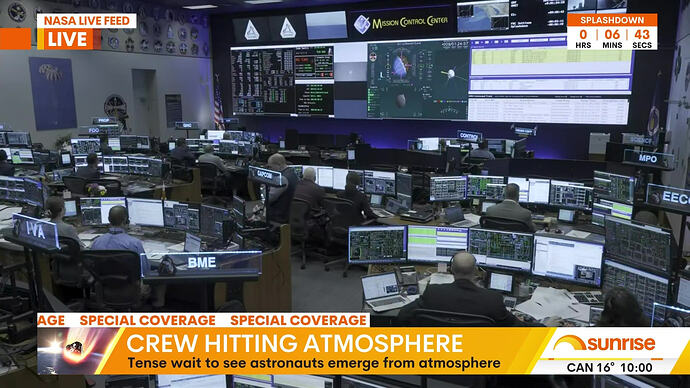This screenshot has height=388, width=690.
Task: Click the BME console sign
Action: 202,263
